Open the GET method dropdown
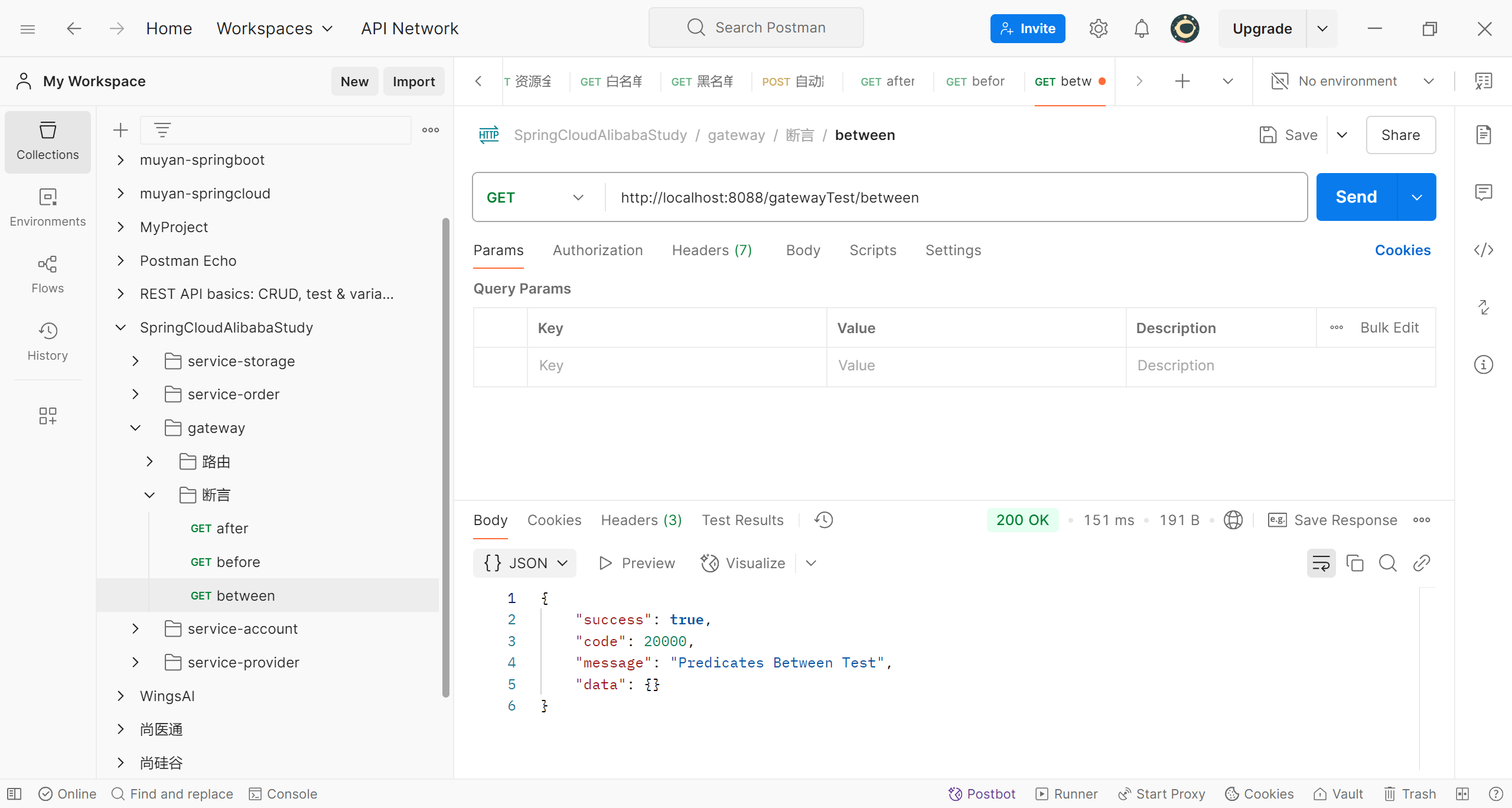 pos(535,197)
